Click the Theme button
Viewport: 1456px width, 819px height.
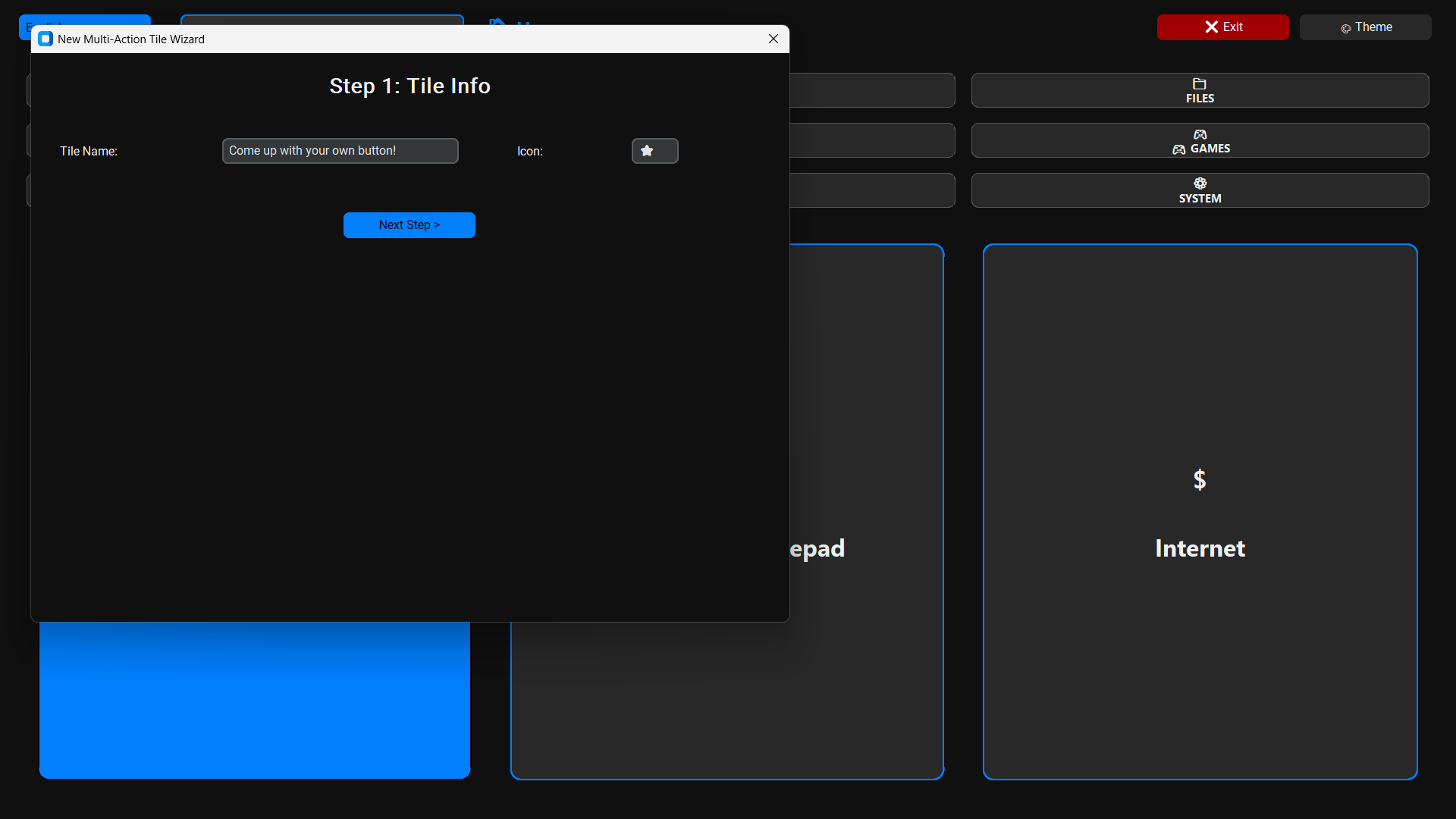click(1365, 27)
